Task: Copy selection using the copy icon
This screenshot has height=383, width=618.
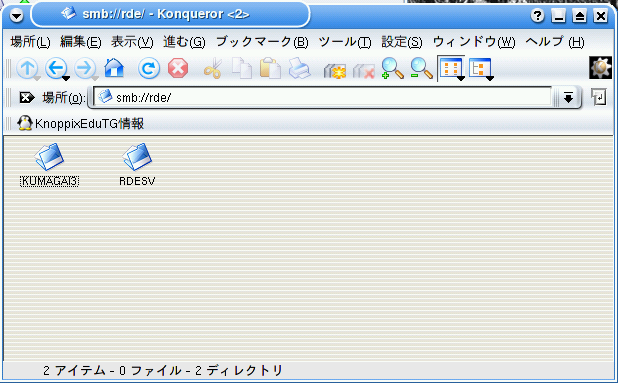Action: tap(242, 69)
